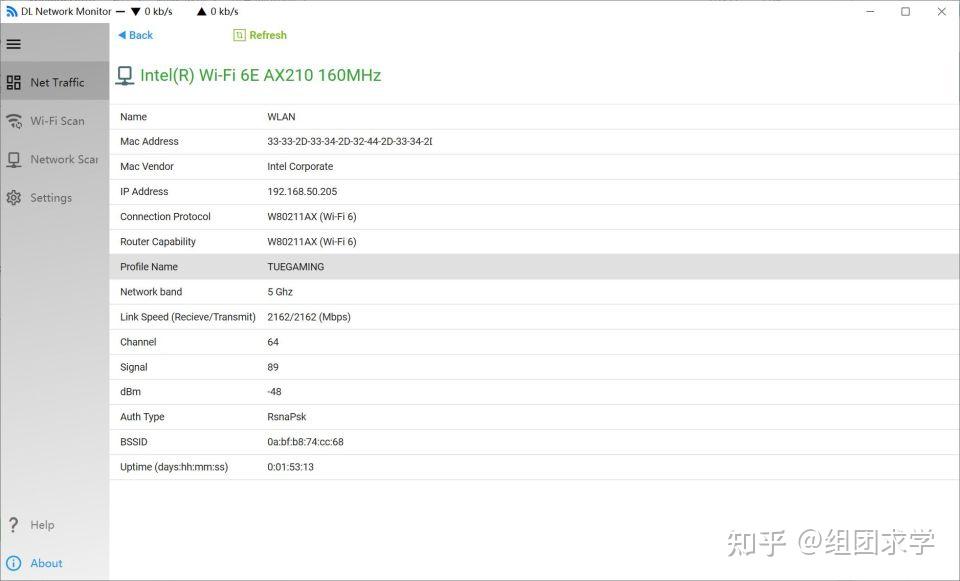
Task: Click the download speed indicator arrow
Action: pos(135,11)
